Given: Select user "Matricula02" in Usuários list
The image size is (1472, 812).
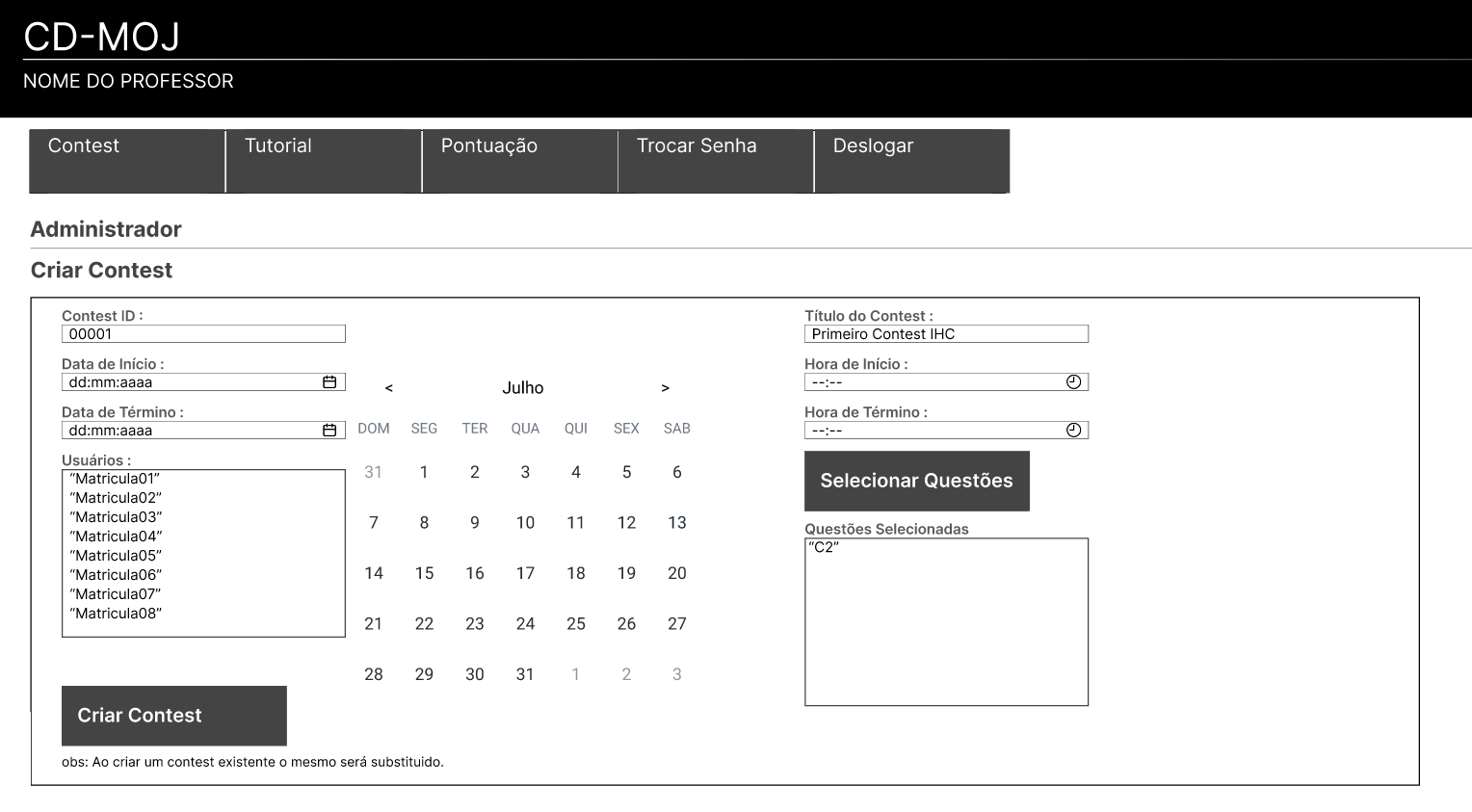Looking at the screenshot, I should tap(116, 498).
